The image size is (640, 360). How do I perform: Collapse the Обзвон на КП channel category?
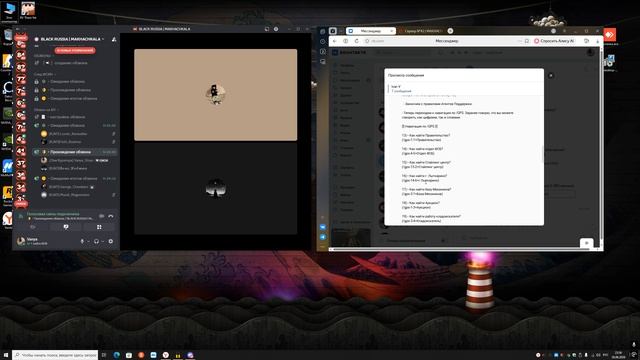(45, 110)
